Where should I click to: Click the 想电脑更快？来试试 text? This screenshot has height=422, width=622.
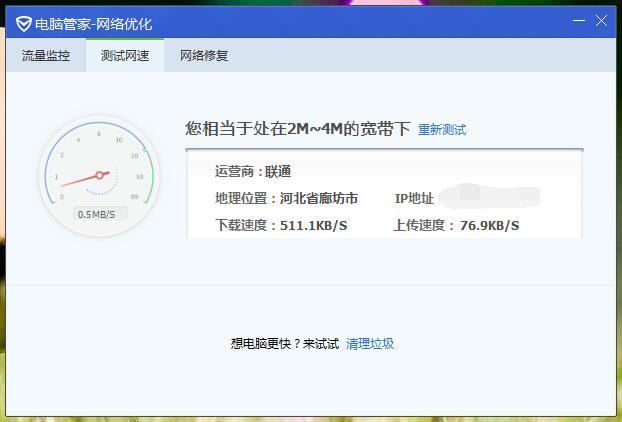click(x=285, y=343)
